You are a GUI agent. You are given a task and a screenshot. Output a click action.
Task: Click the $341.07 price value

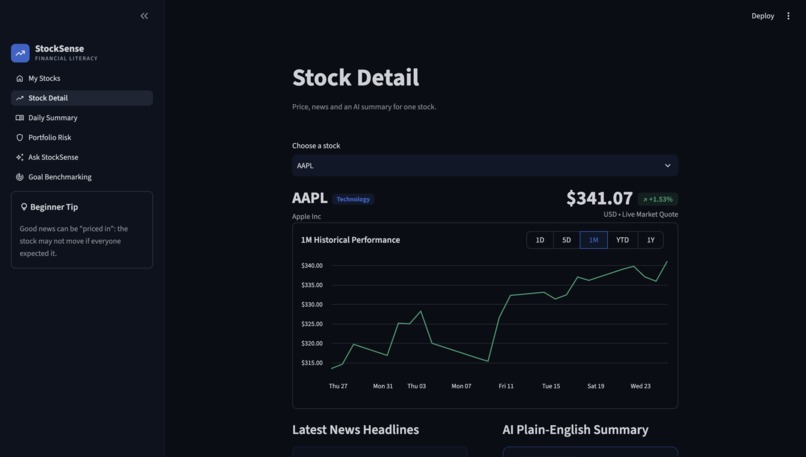pyautogui.click(x=599, y=198)
